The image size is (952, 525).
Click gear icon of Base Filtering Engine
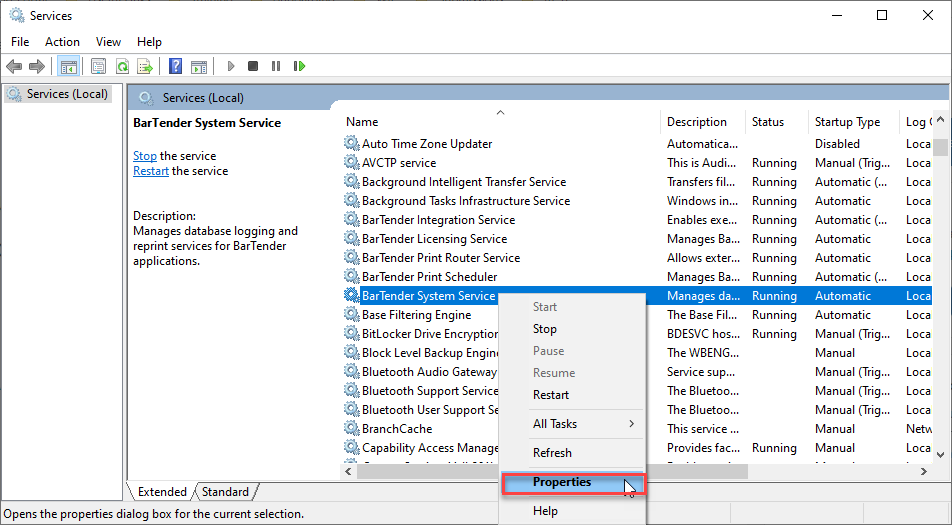352,314
